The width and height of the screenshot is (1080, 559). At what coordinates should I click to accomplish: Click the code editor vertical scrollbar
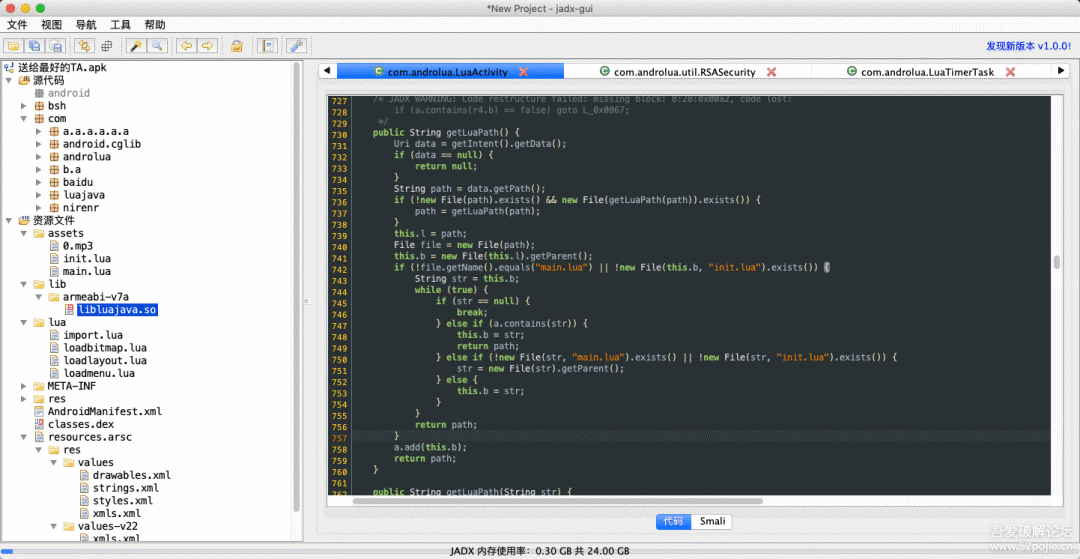click(1056, 263)
